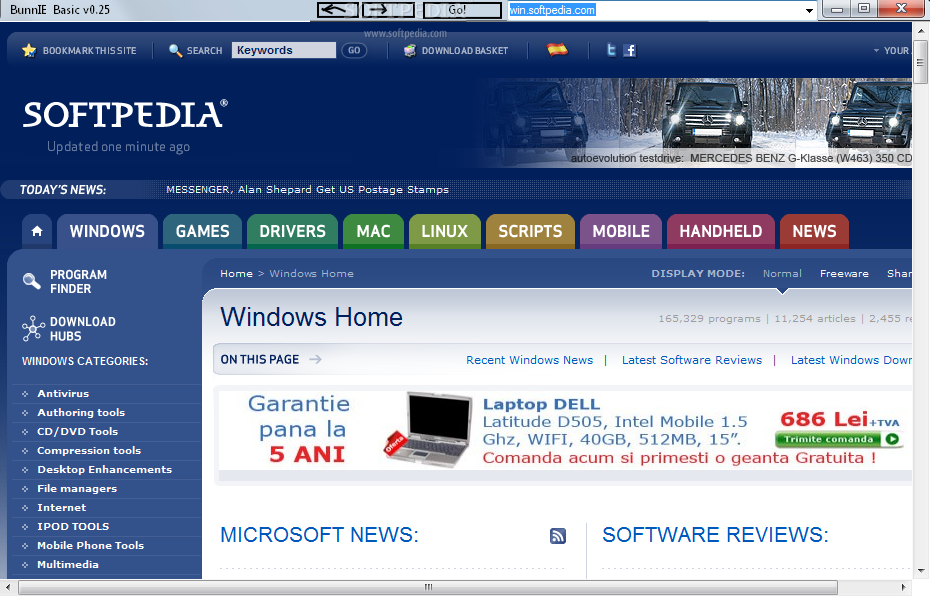Click the search GO button
This screenshot has width=930, height=597.
pos(354,50)
